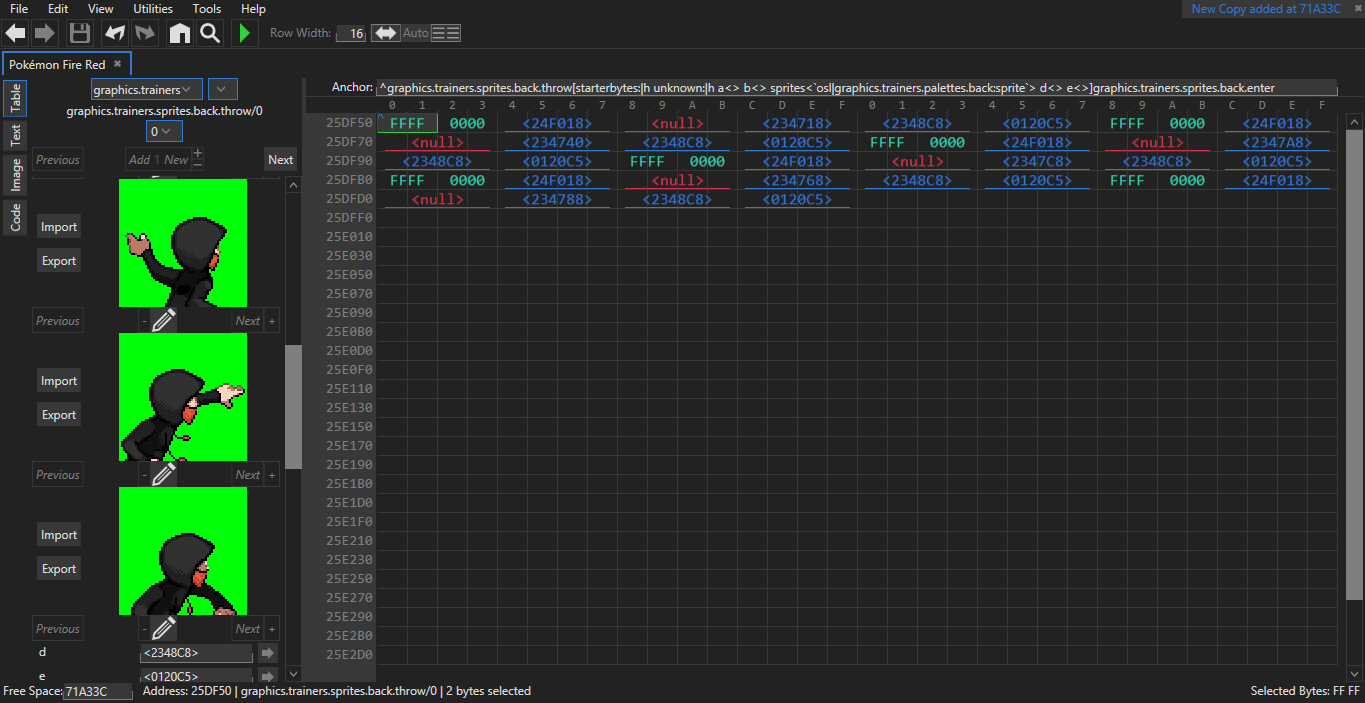Open the Utilities menu
This screenshot has width=1365, height=703.
(153, 9)
